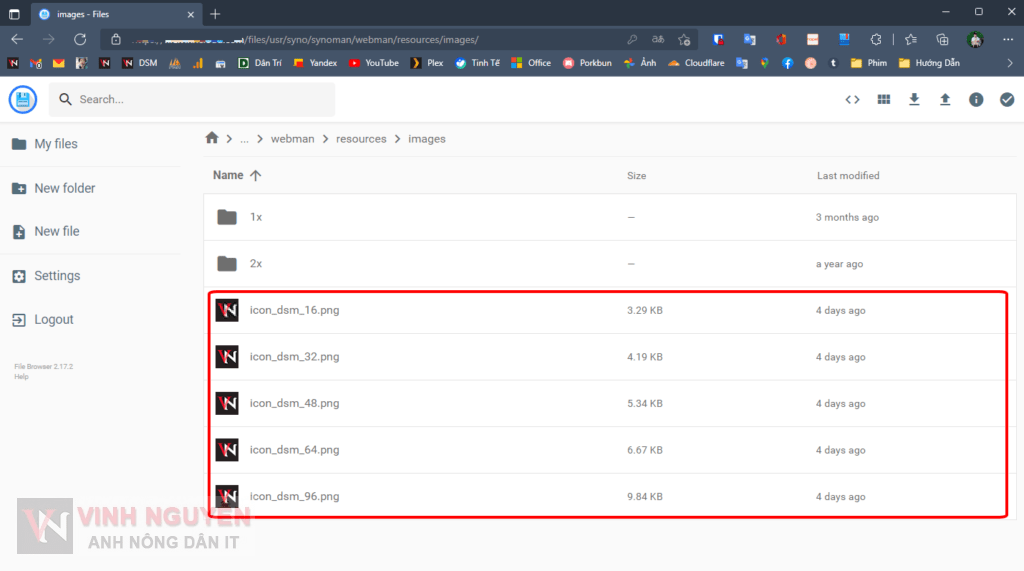Toggle shell with the code brackets icon

[852, 100]
